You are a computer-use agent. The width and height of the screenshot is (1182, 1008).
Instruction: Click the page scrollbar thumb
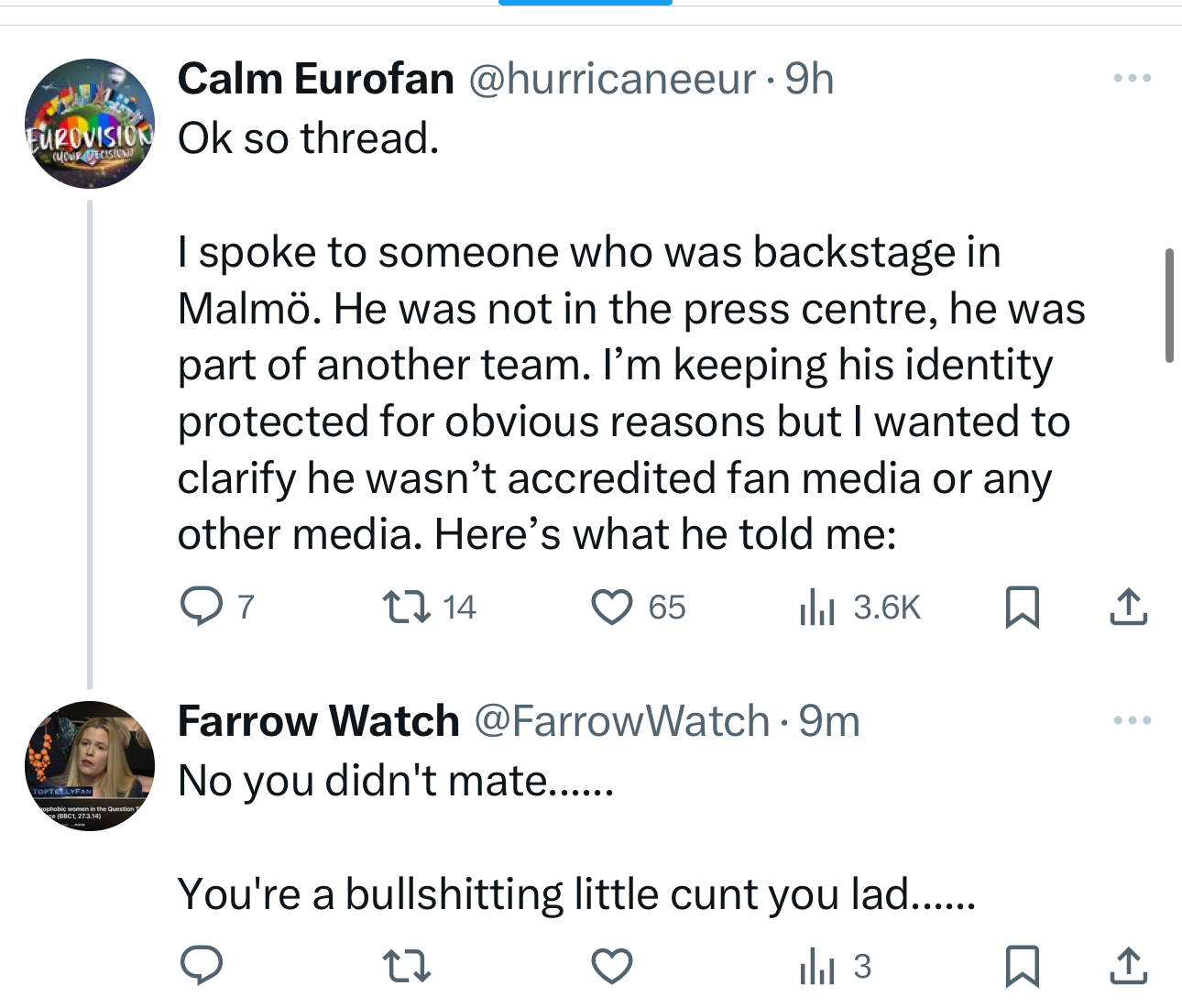pyautogui.click(x=1169, y=305)
